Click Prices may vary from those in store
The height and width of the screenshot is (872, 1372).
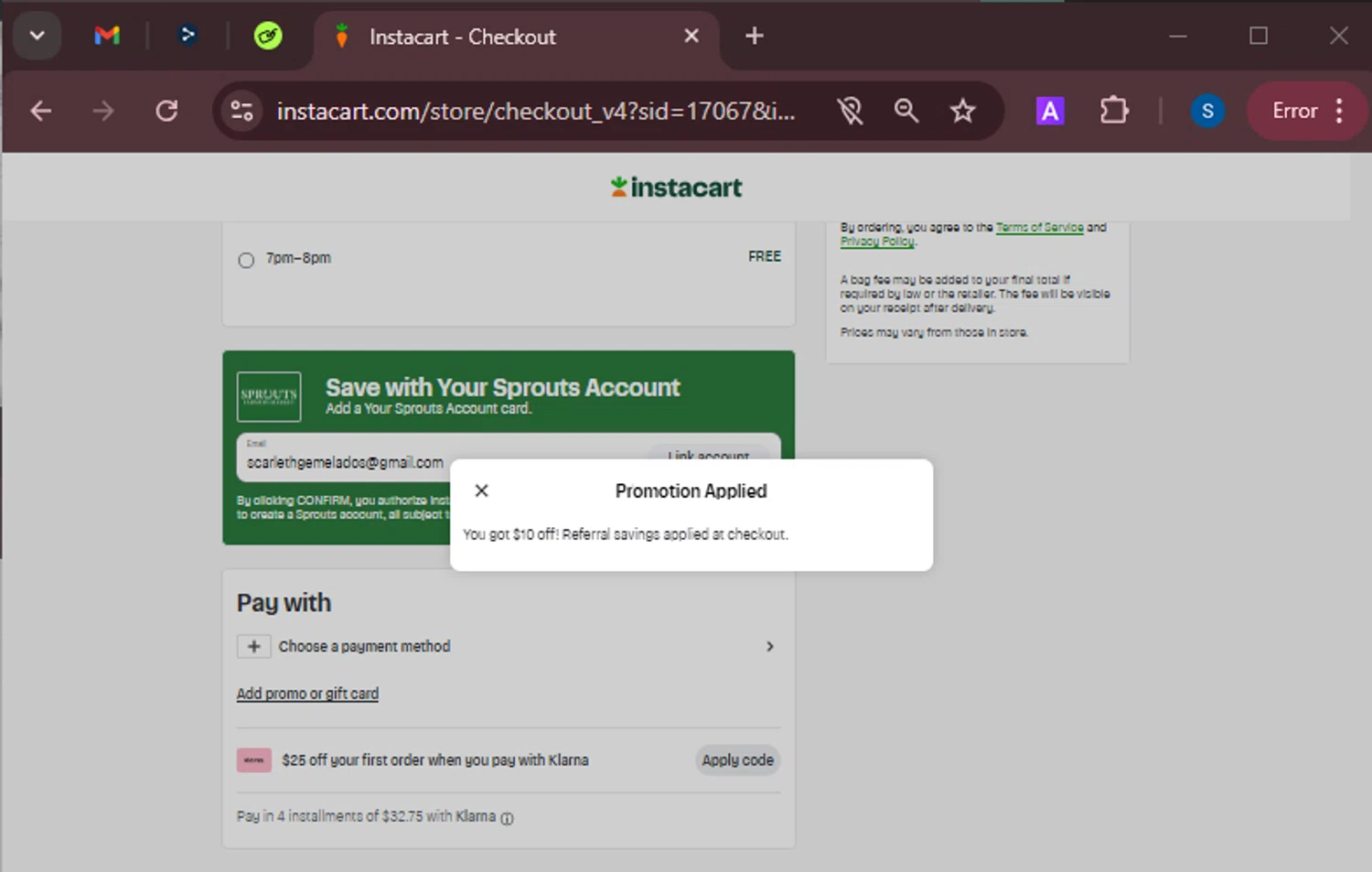[934, 332]
